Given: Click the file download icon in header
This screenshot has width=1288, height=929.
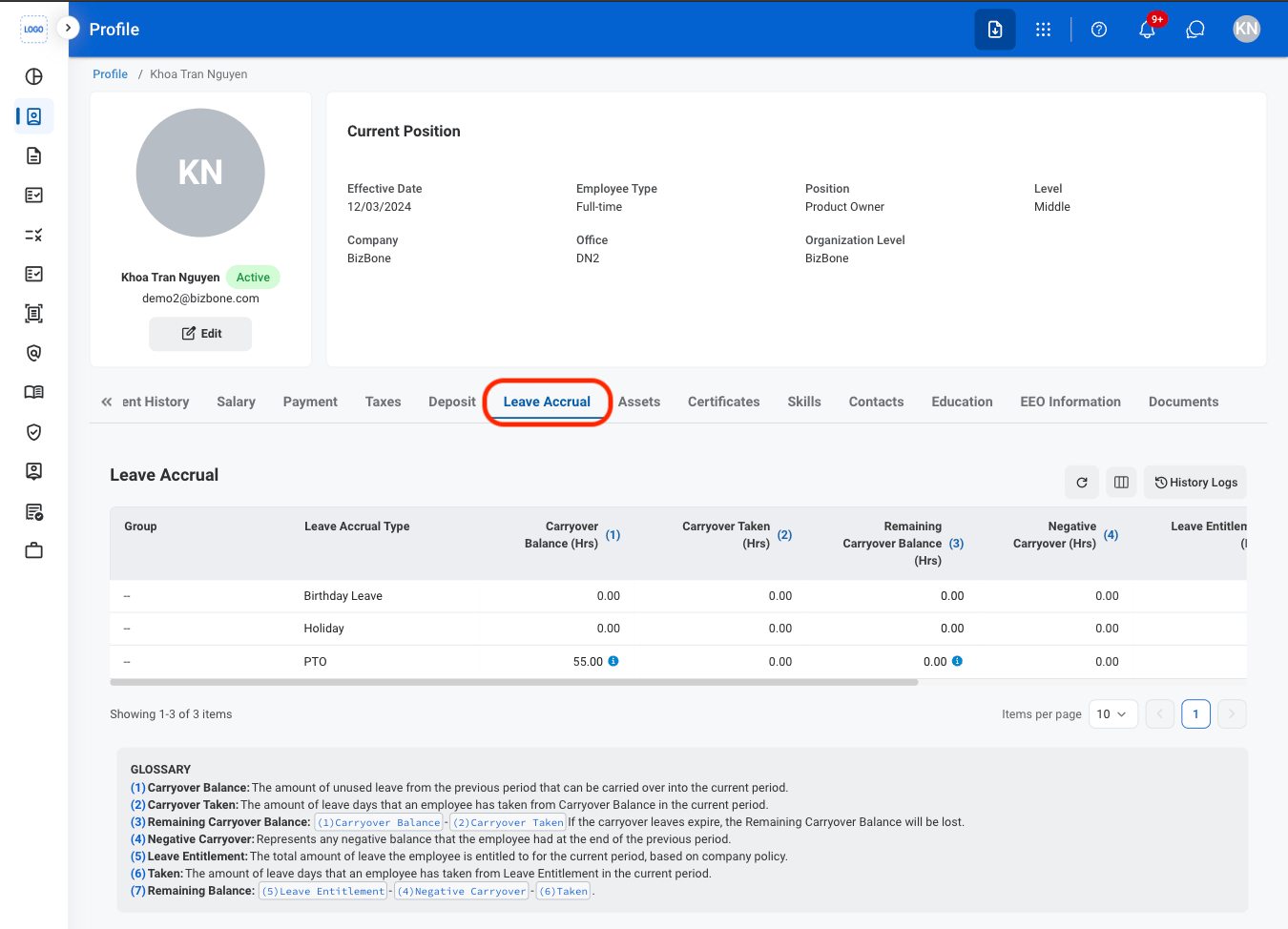Looking at the screenshot, I should 995,30.
